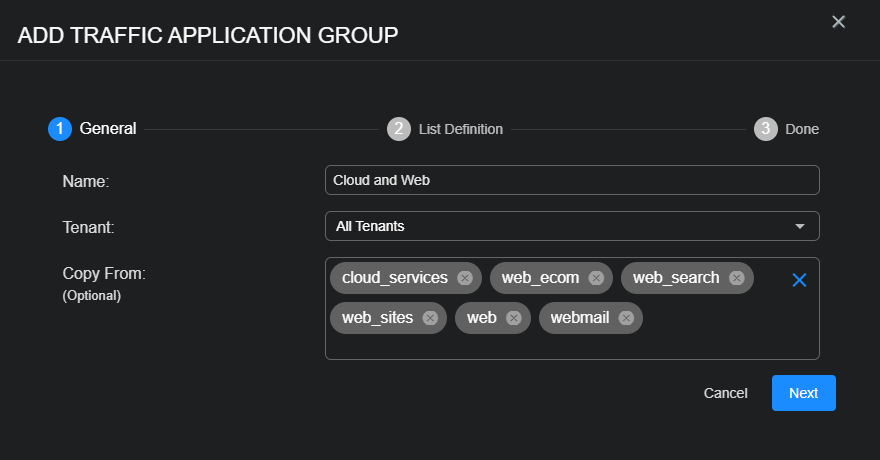880x460 pixels.
Task: Remove the cloud_services chip
Action: [x=465, y=278]
